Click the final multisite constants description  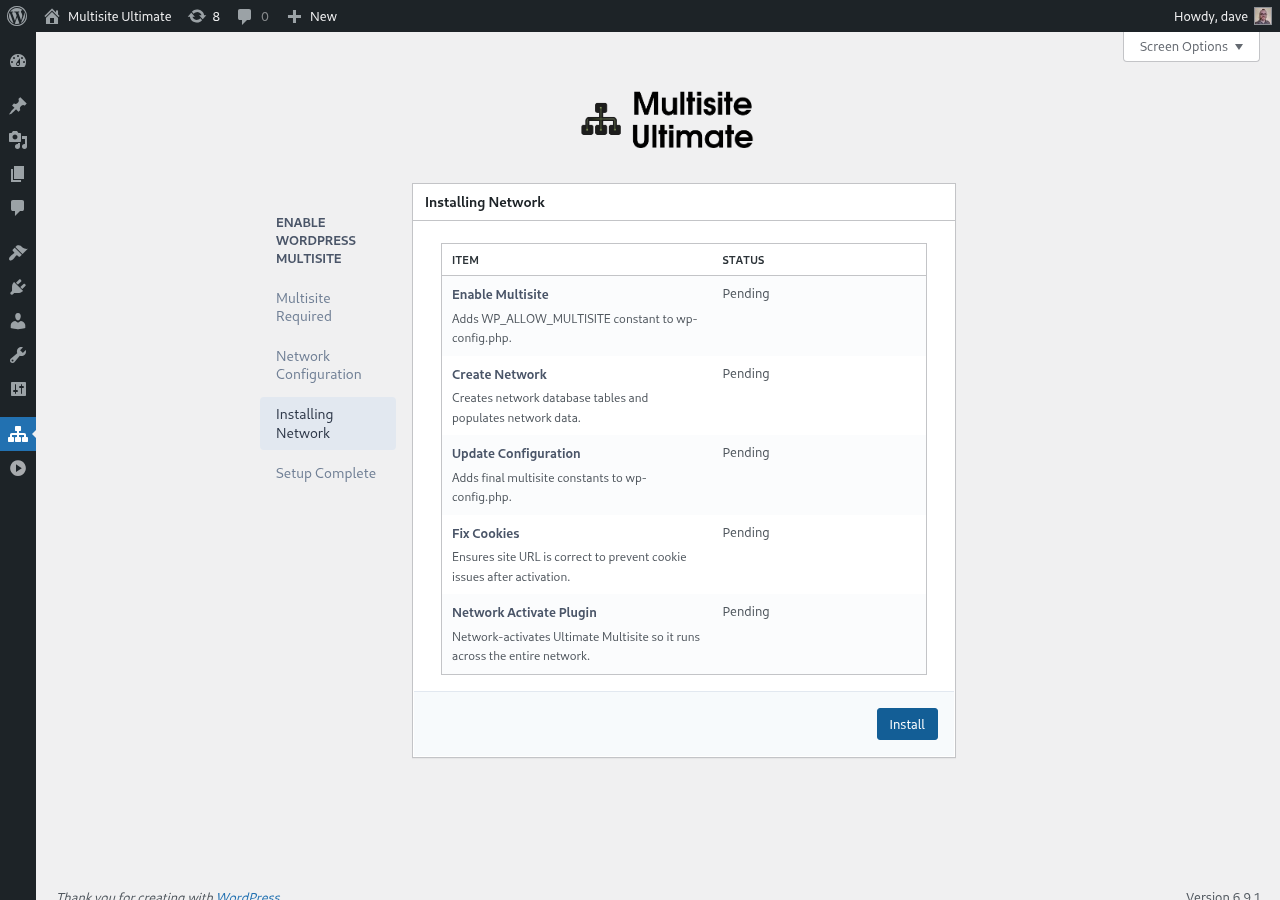(549, 487)
